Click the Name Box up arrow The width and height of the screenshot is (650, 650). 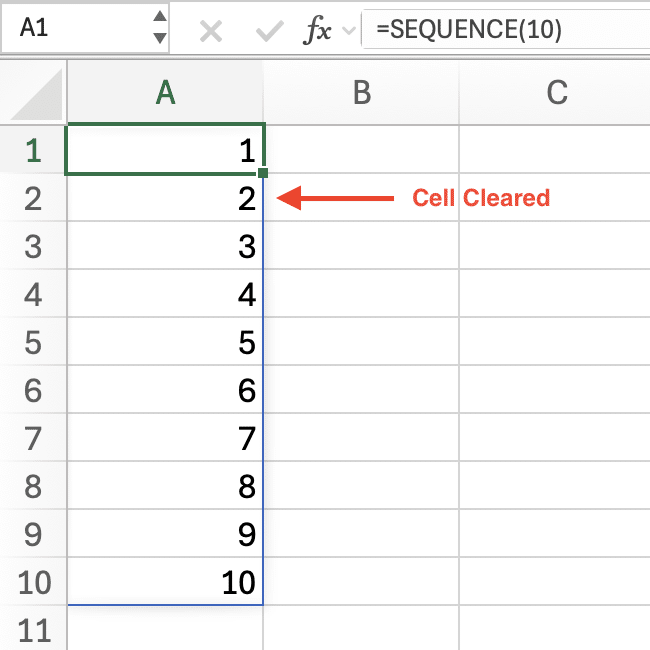click(160, 17)
